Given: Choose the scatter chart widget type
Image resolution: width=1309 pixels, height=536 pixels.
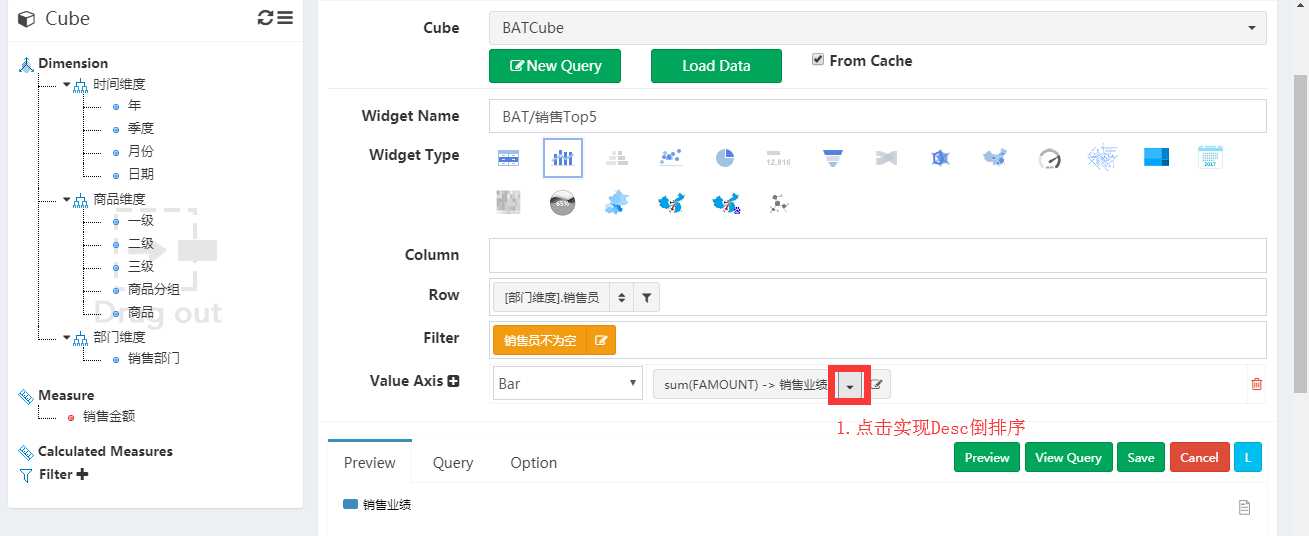Looking at the screenshot, I should (x=671, y=158).
